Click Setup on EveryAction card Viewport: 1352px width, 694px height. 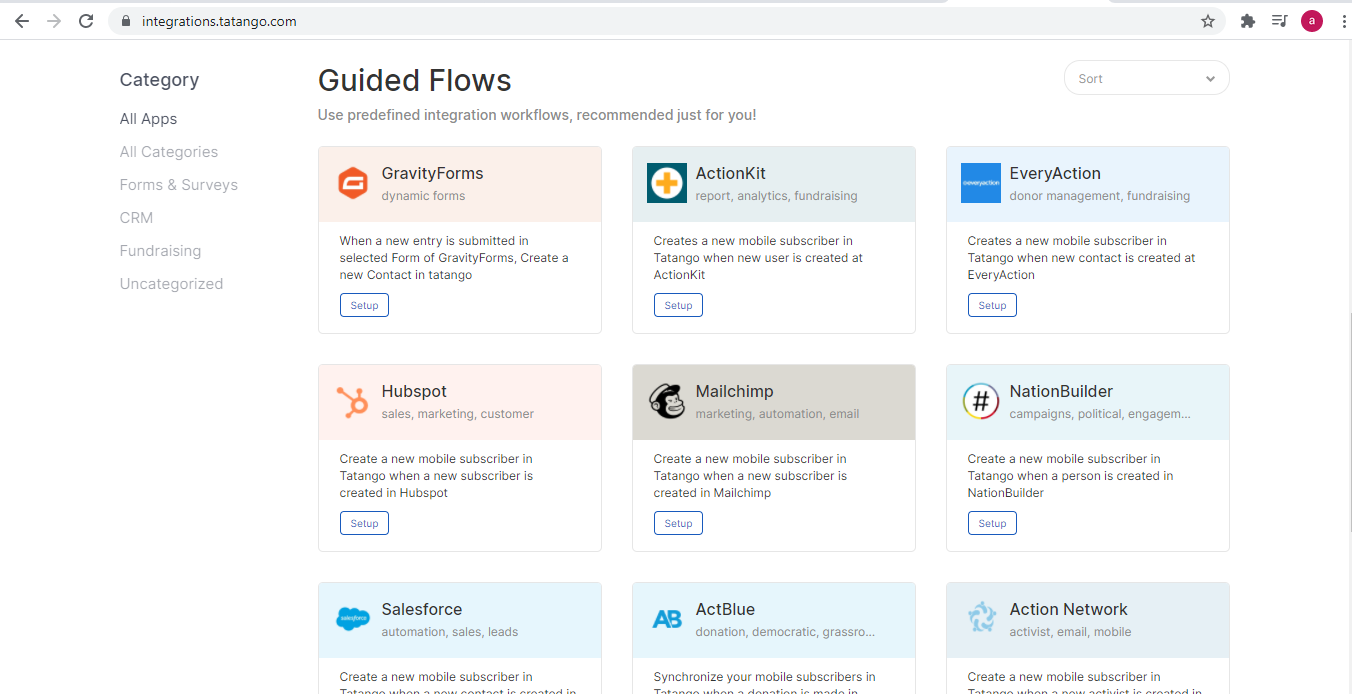(992, 305)
